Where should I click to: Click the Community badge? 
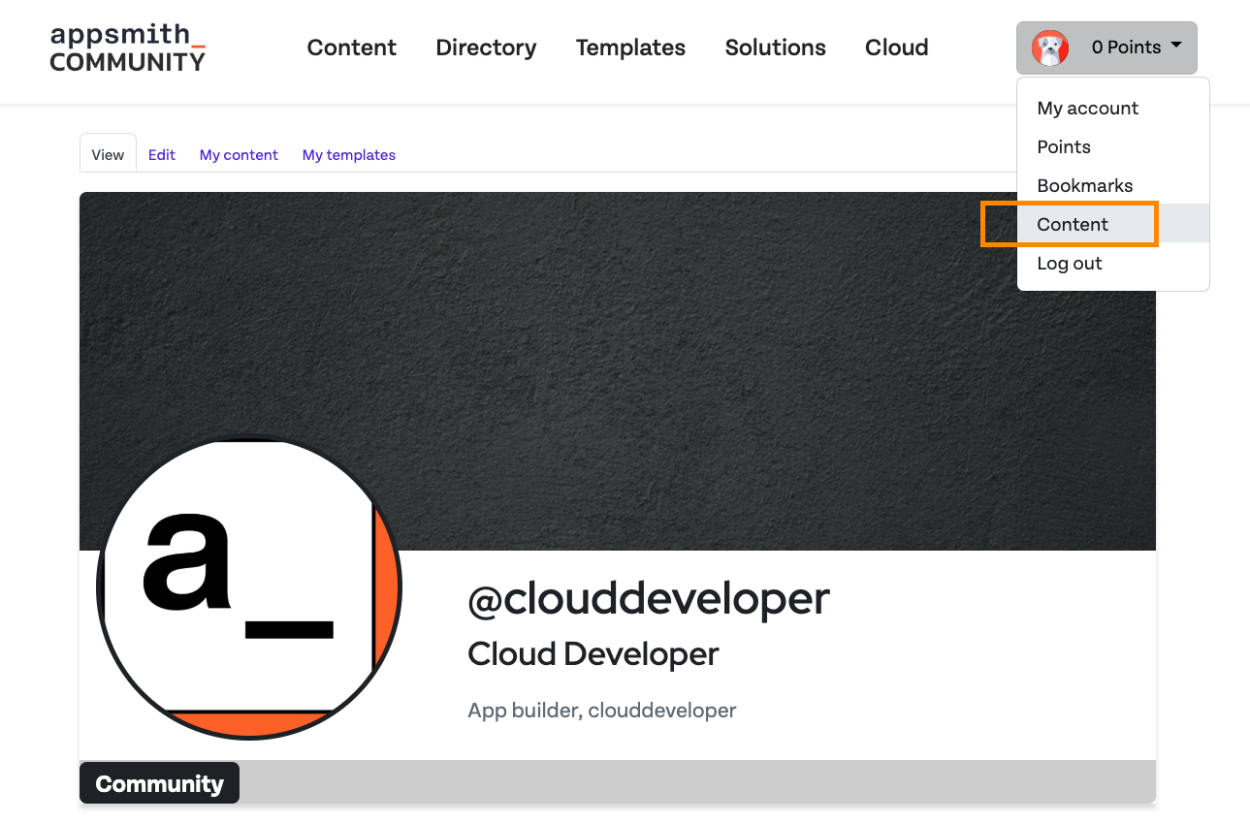coord(159,783)
